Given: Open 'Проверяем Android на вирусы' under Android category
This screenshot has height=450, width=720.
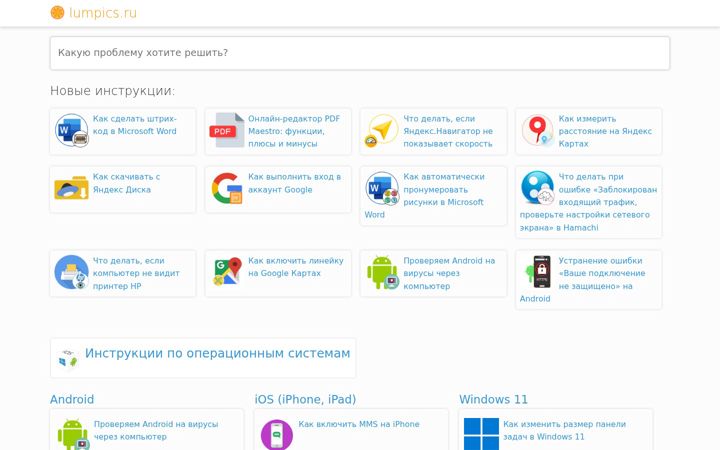Looking at the screenshot, I should (156, 430).
